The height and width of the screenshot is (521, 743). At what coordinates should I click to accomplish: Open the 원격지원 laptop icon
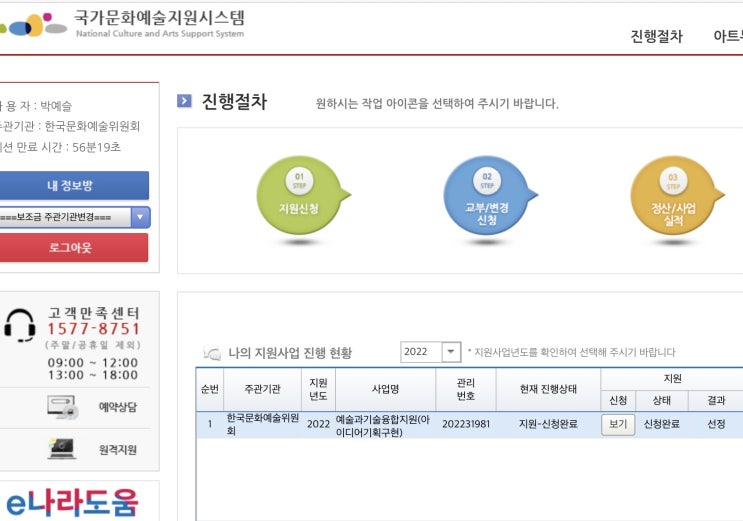[x=62, y=449]
